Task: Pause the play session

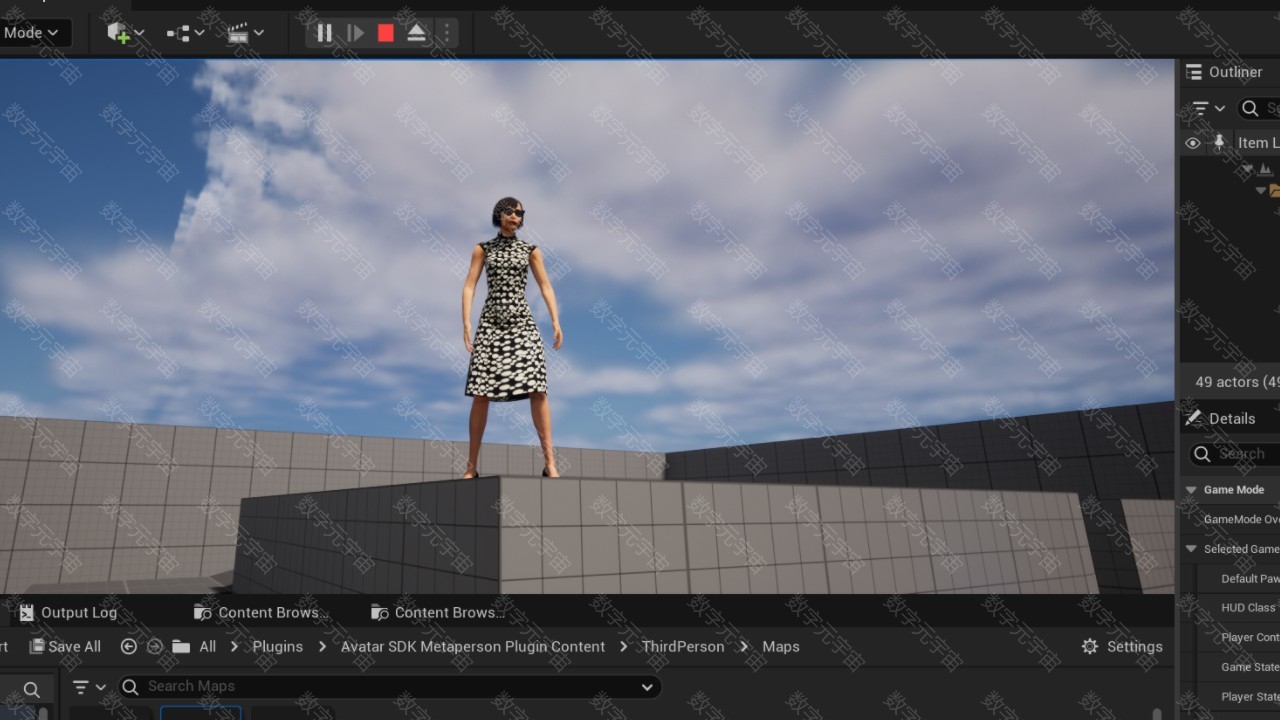Action: [324, 33]
